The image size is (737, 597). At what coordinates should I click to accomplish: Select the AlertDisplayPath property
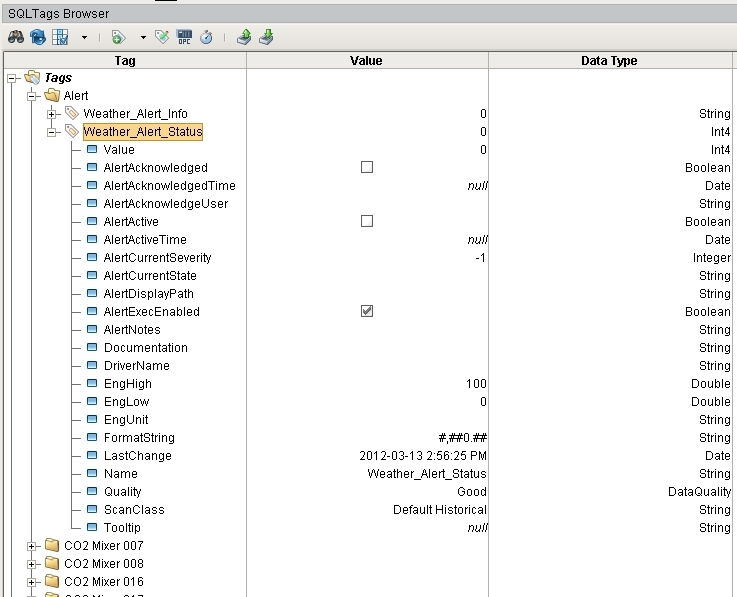coord(149,294)
